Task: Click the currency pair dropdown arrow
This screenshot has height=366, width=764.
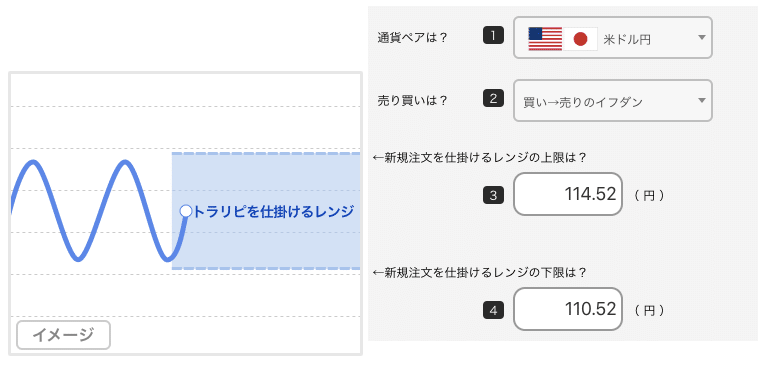Action: click(x=702, y=38)
